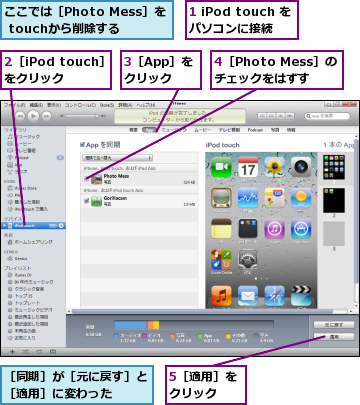This screenshot has height=405, width=360.
Task: Click the Gorillacam app icon in list
Action: point(97,201)
